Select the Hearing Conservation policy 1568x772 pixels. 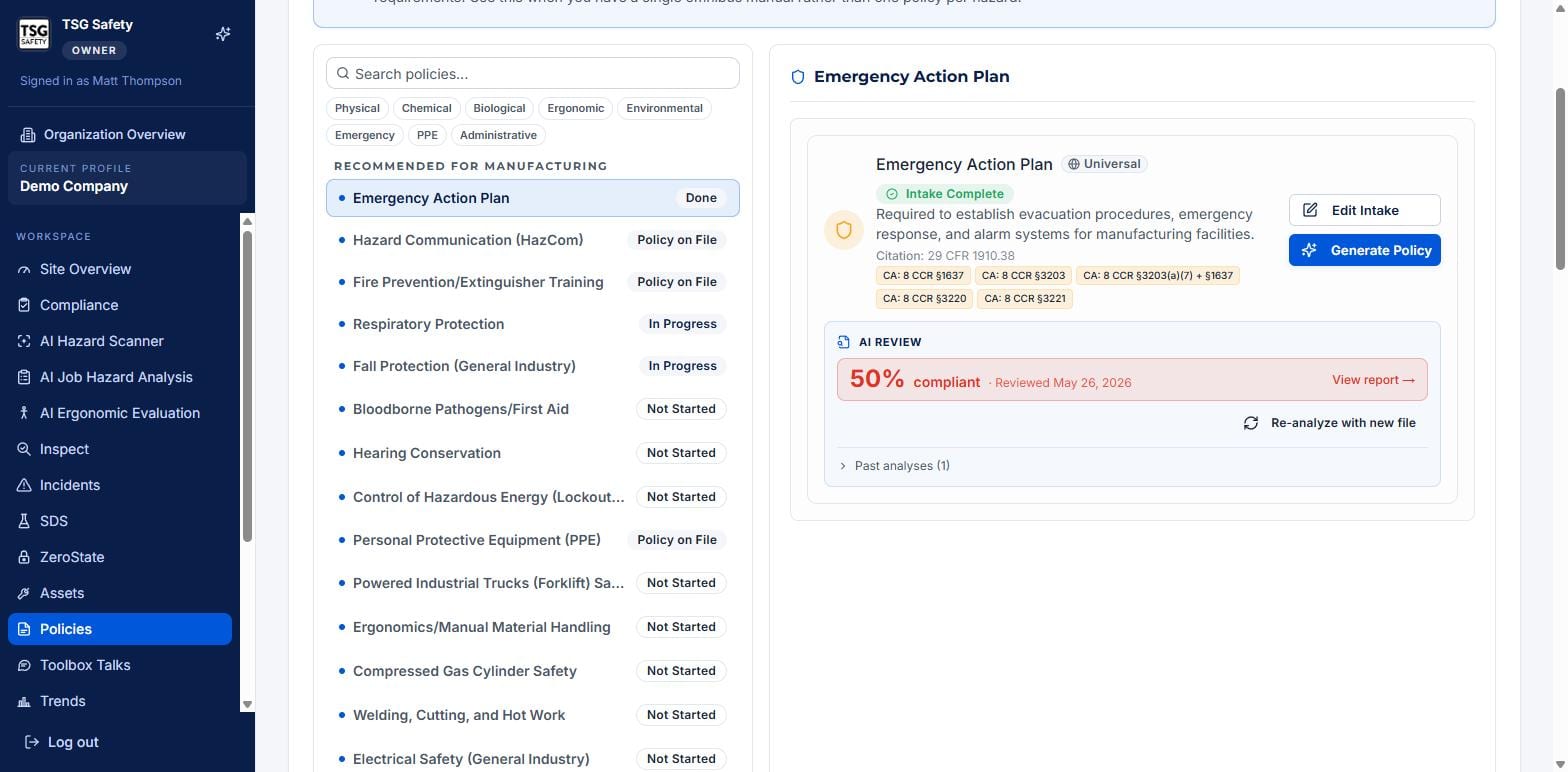tap(533, 453)
